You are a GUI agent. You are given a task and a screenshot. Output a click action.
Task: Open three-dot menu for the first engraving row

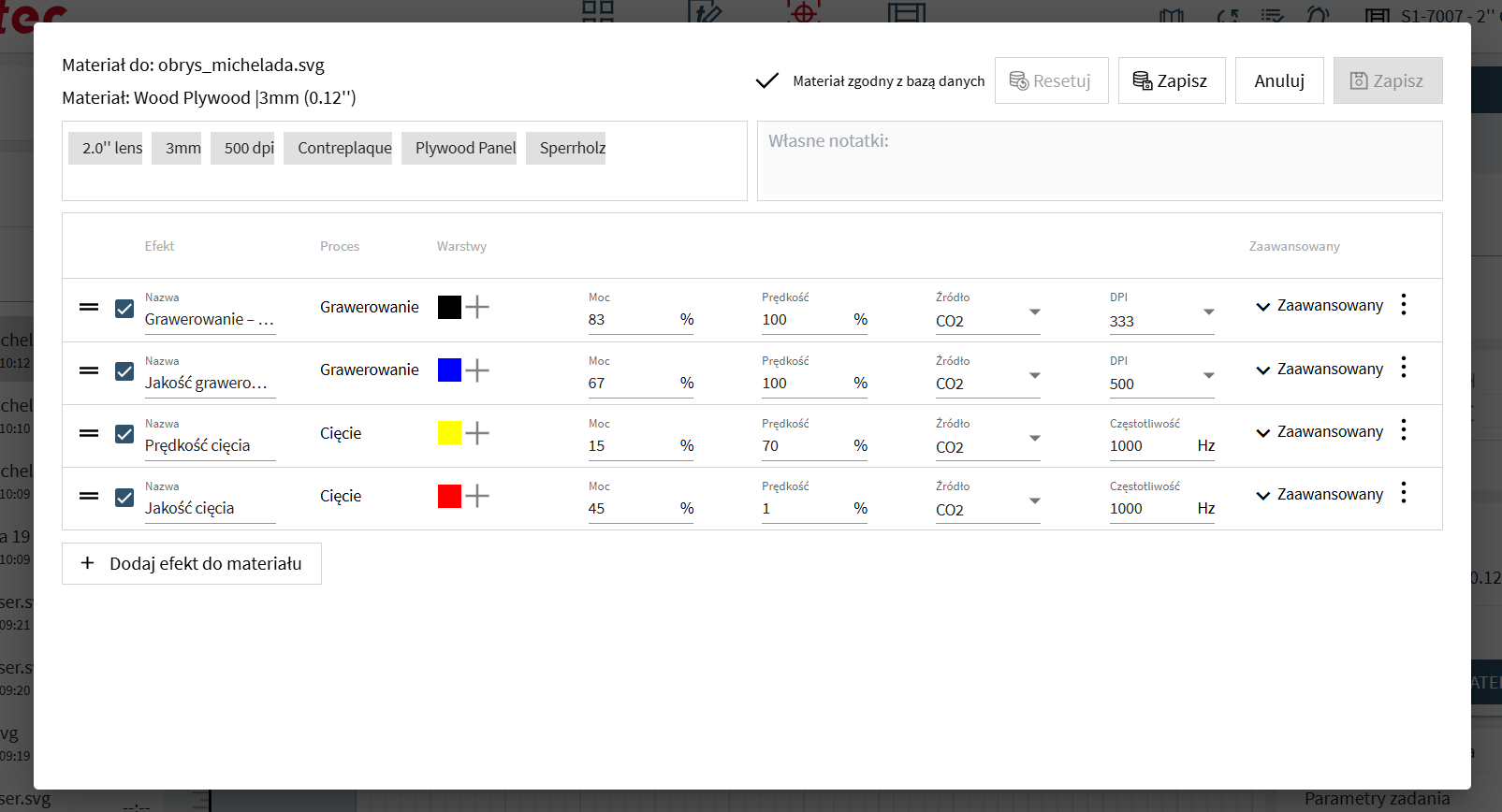coord(1403,305)
